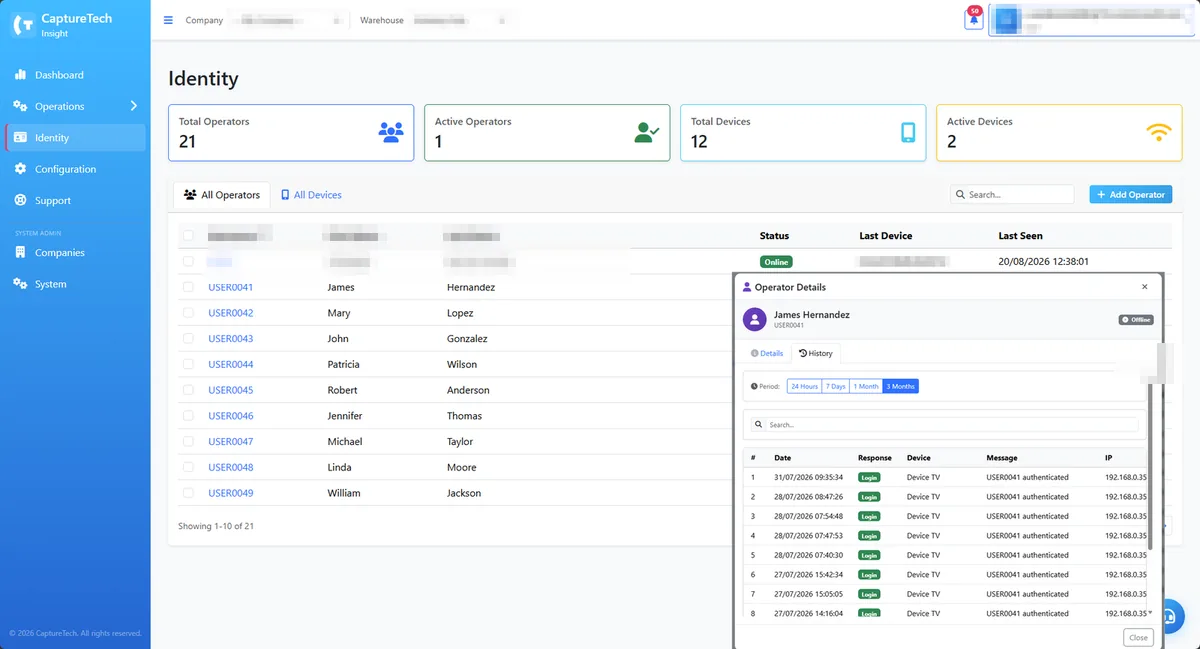The height and width of the screenshot is (649, 1200).
Task: Tick the checkbox for USER0044
Action: (x=188, y=364)
